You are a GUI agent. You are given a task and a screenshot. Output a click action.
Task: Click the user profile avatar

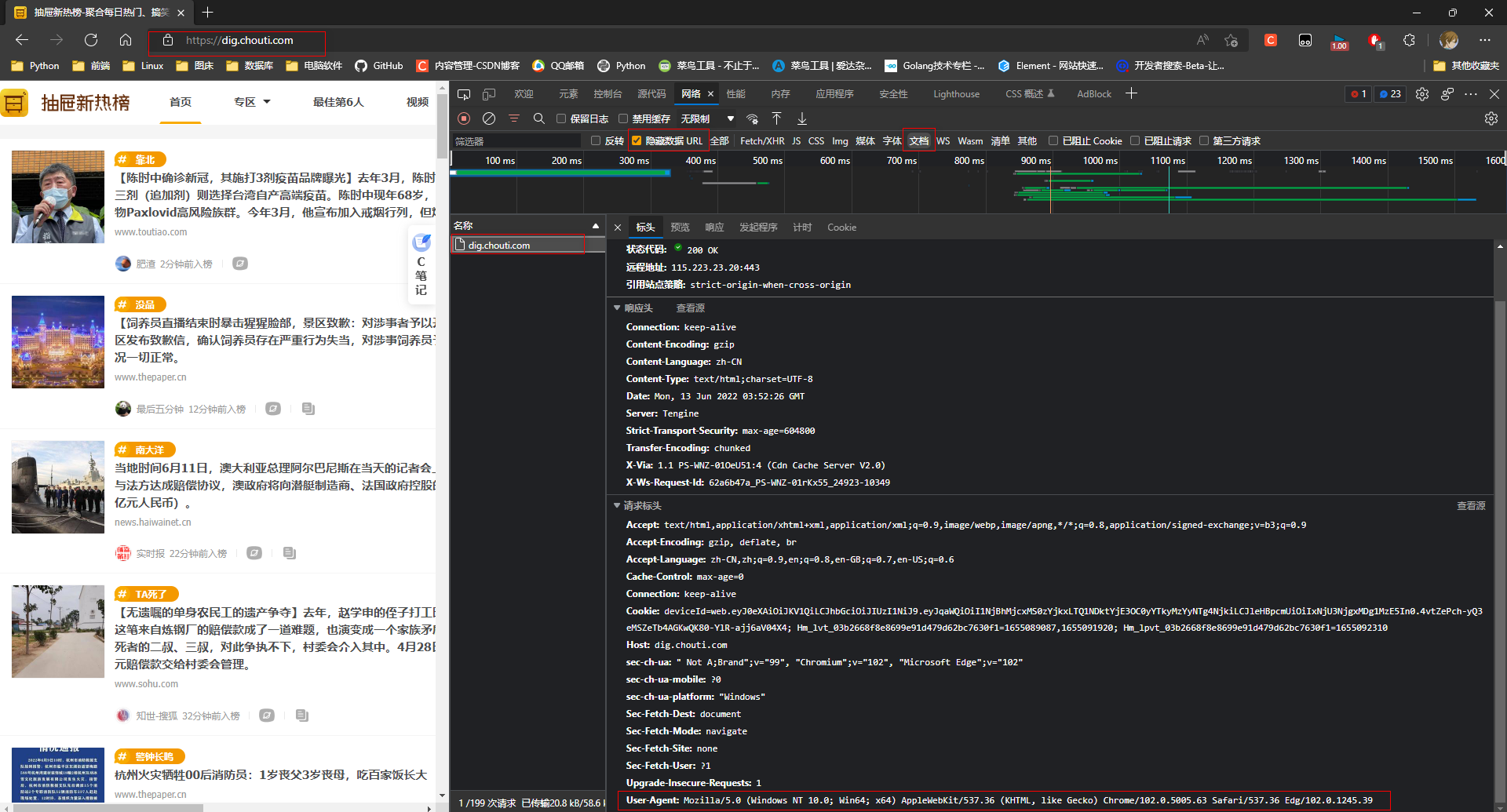click(x=1449, y=40)
